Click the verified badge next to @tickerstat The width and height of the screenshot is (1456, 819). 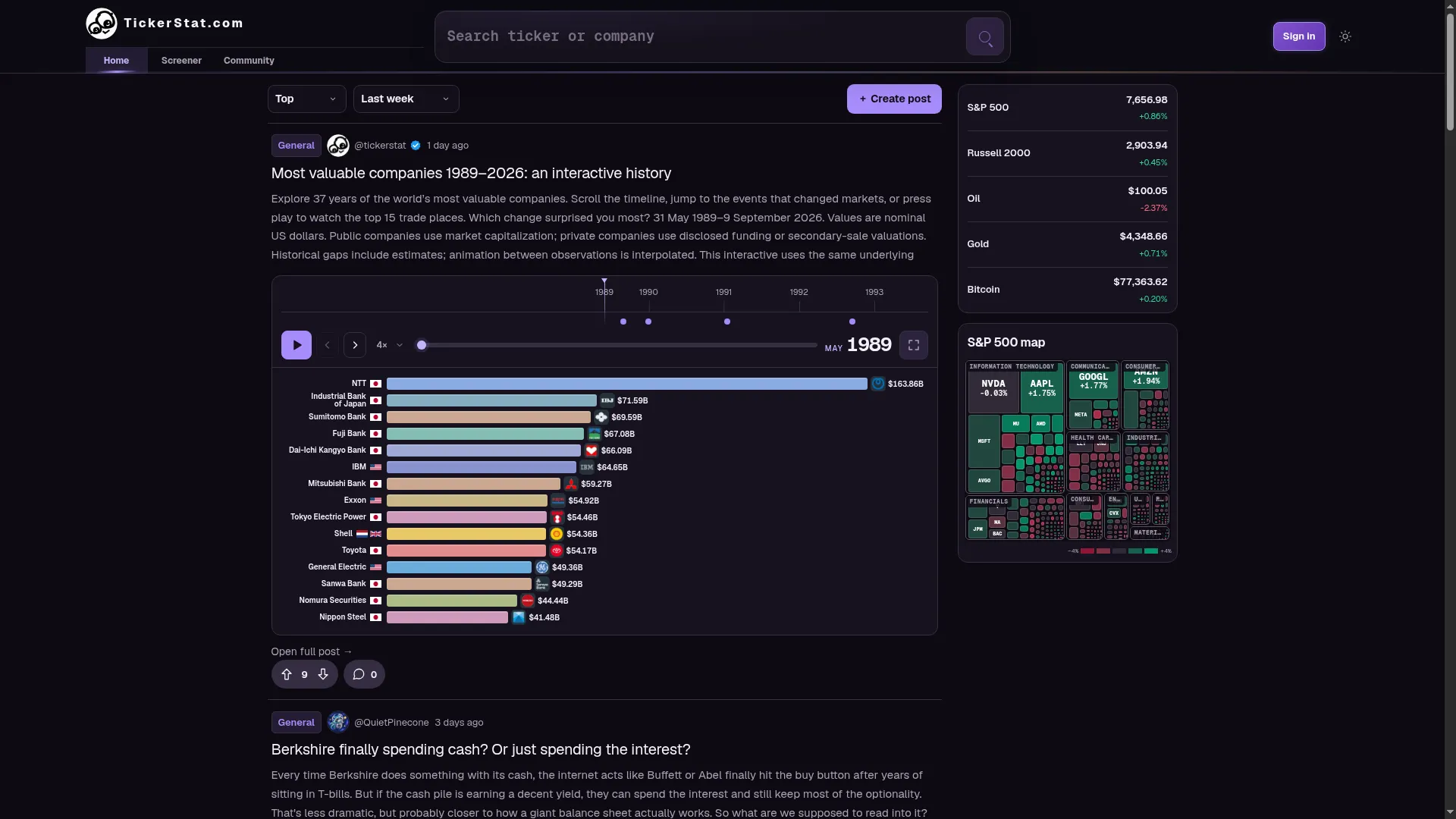[x=416, y=146]
